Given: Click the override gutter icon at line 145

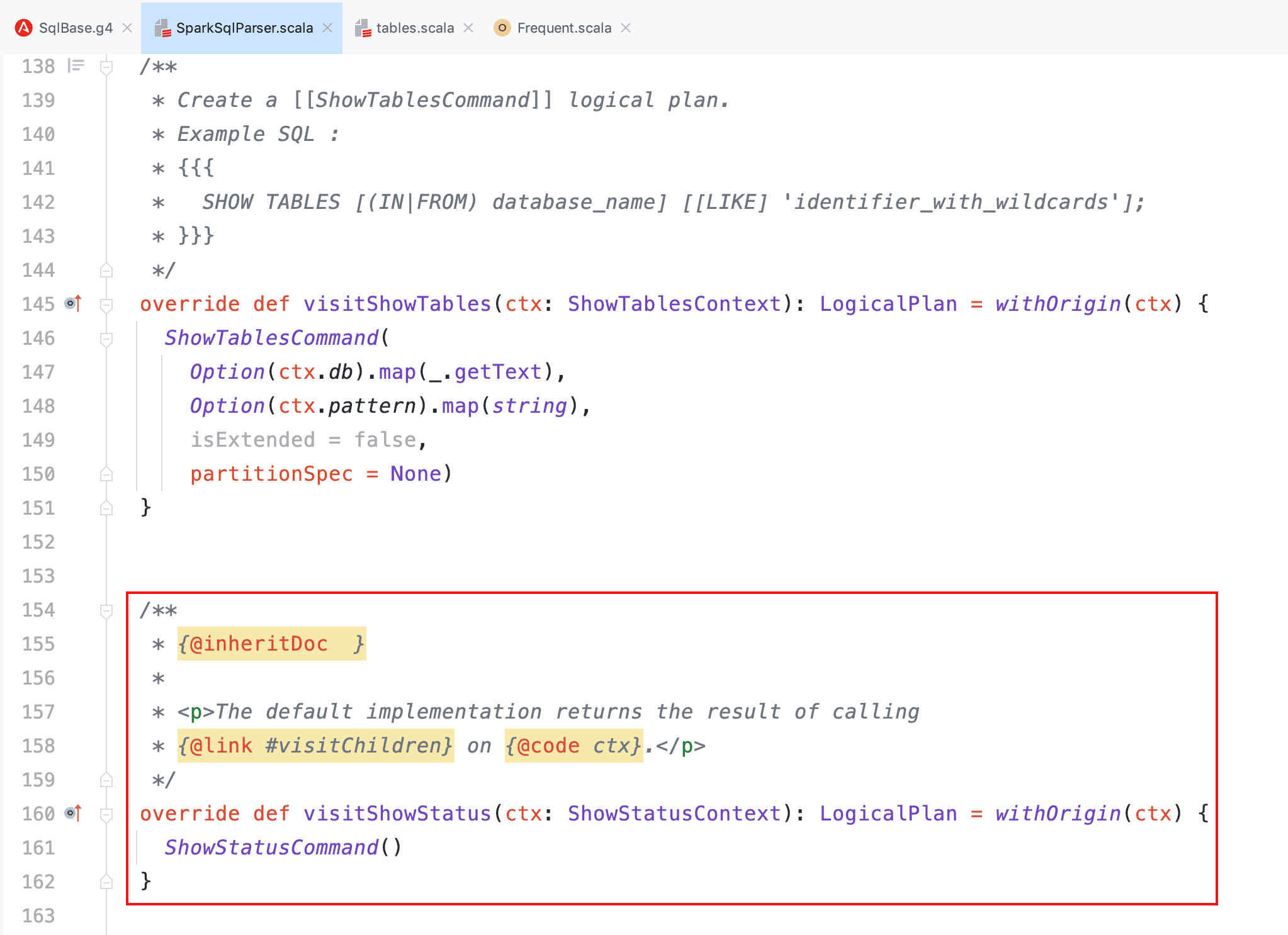Looking at the screenshot, I should coord(73,304).
